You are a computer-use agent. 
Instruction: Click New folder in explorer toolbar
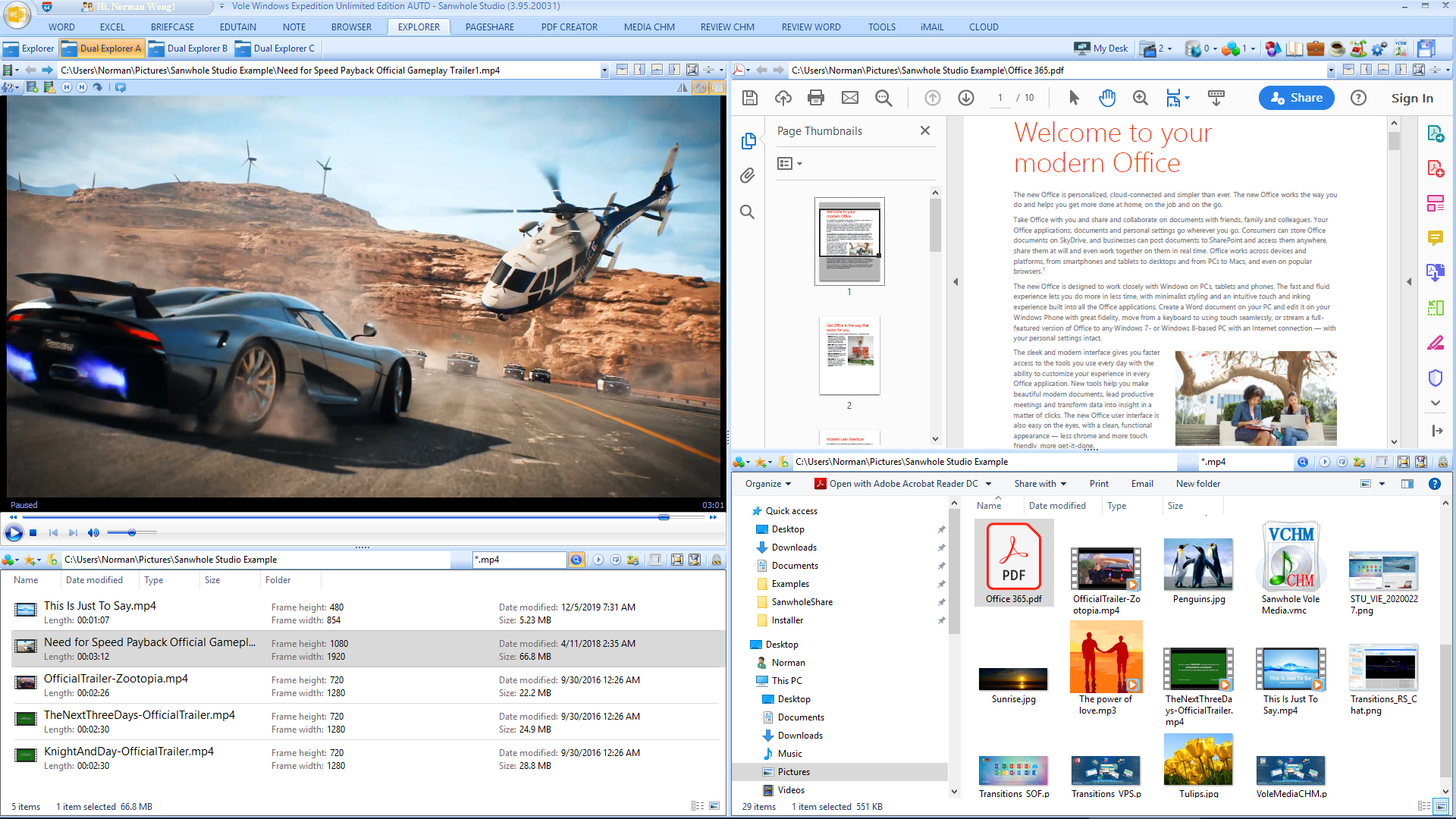click(x=1198, y=484)
